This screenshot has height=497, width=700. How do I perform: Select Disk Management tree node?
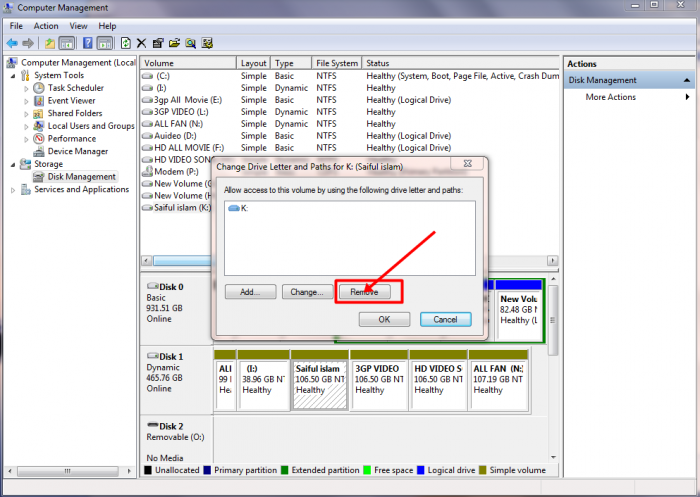tap(82, 177)
